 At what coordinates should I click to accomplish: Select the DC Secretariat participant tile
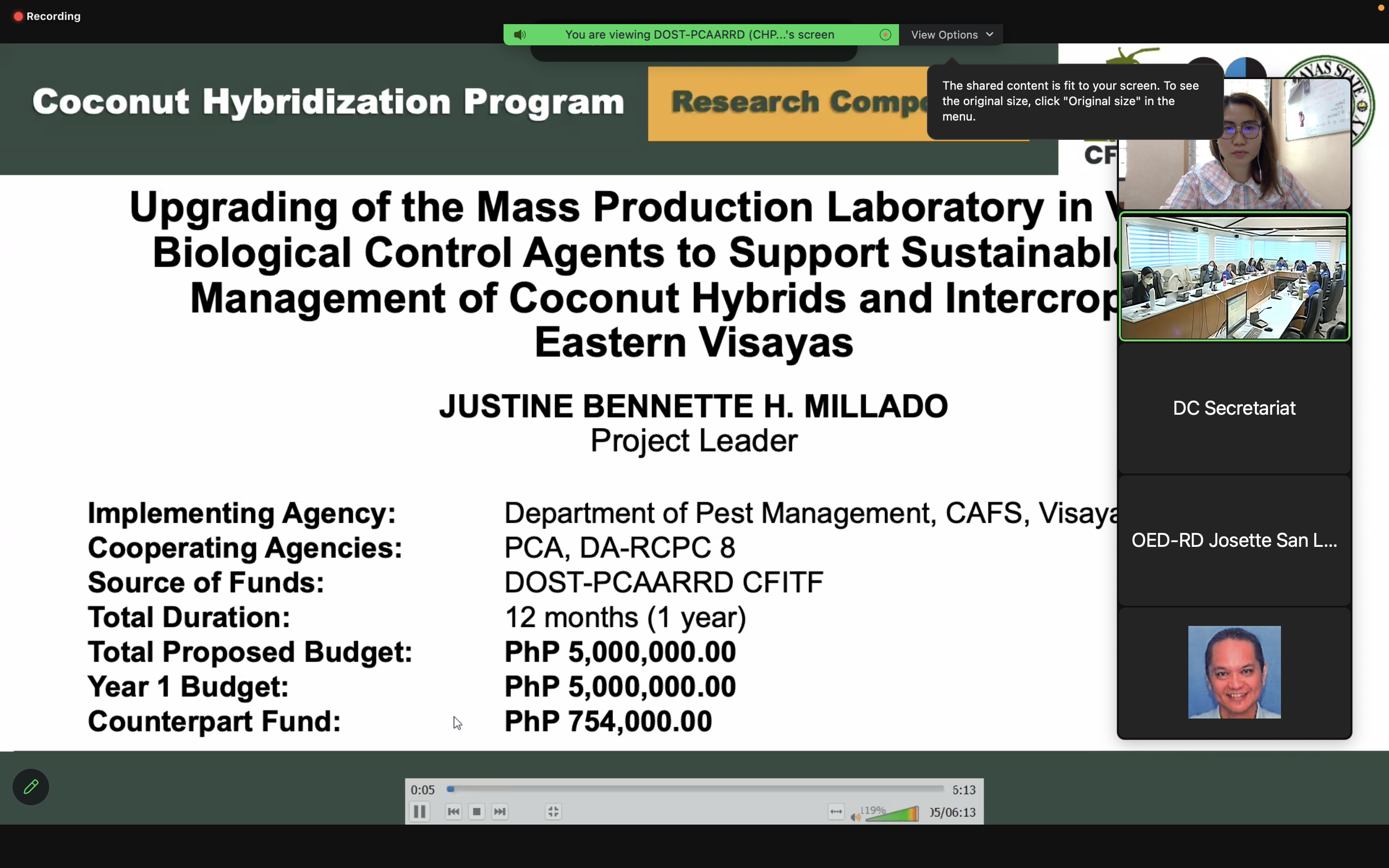coord(1234,408)
